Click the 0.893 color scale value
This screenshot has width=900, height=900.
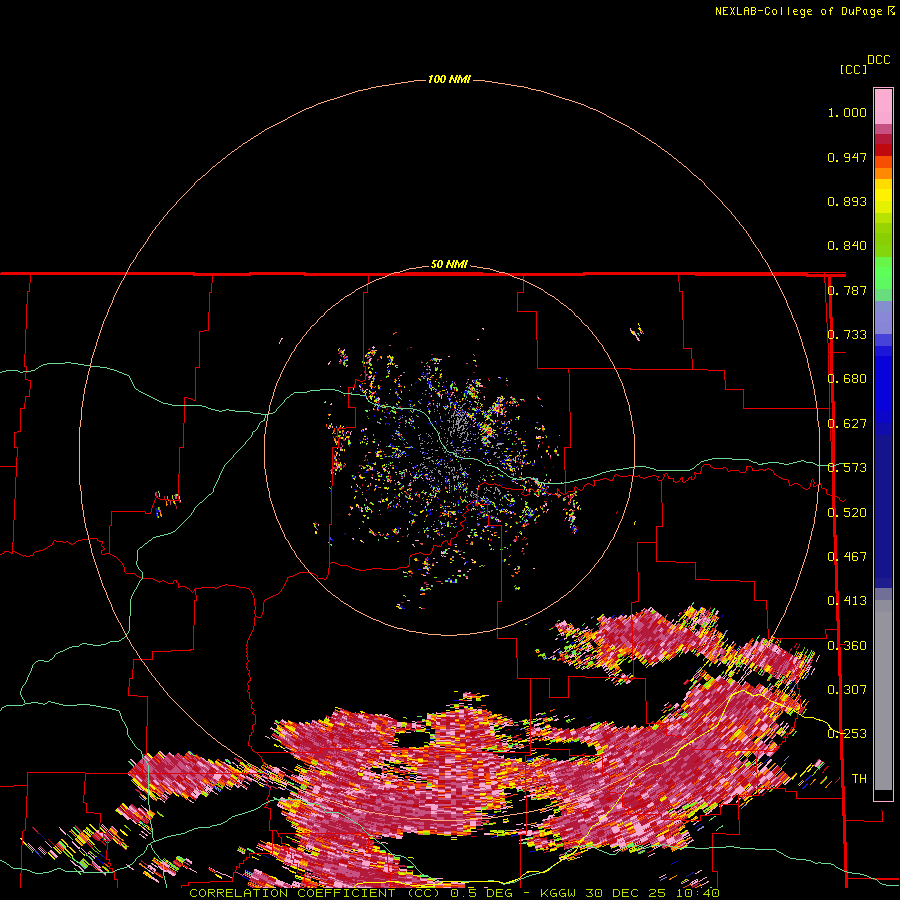847,201
